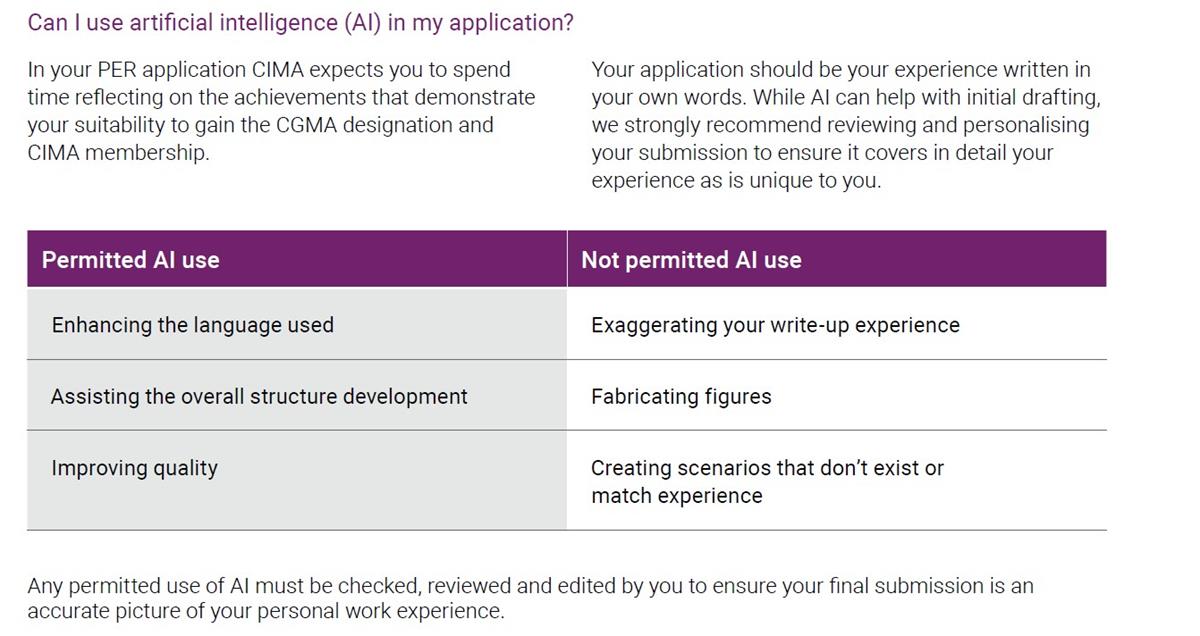Click the phrase 'match experience' in the table
This screenshot has height=636, width=1200.
click(x=677, y=496)
